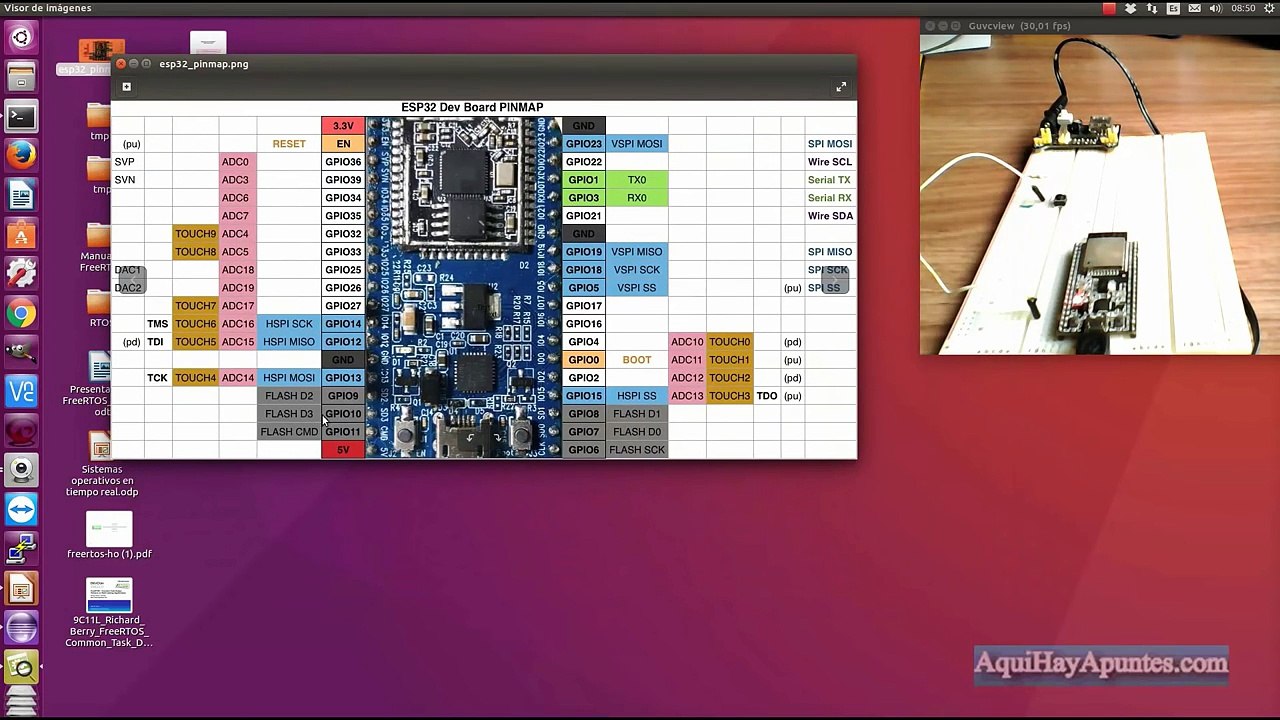
Task: Click the RESET label in the pinmap
Action: point(289,144)
